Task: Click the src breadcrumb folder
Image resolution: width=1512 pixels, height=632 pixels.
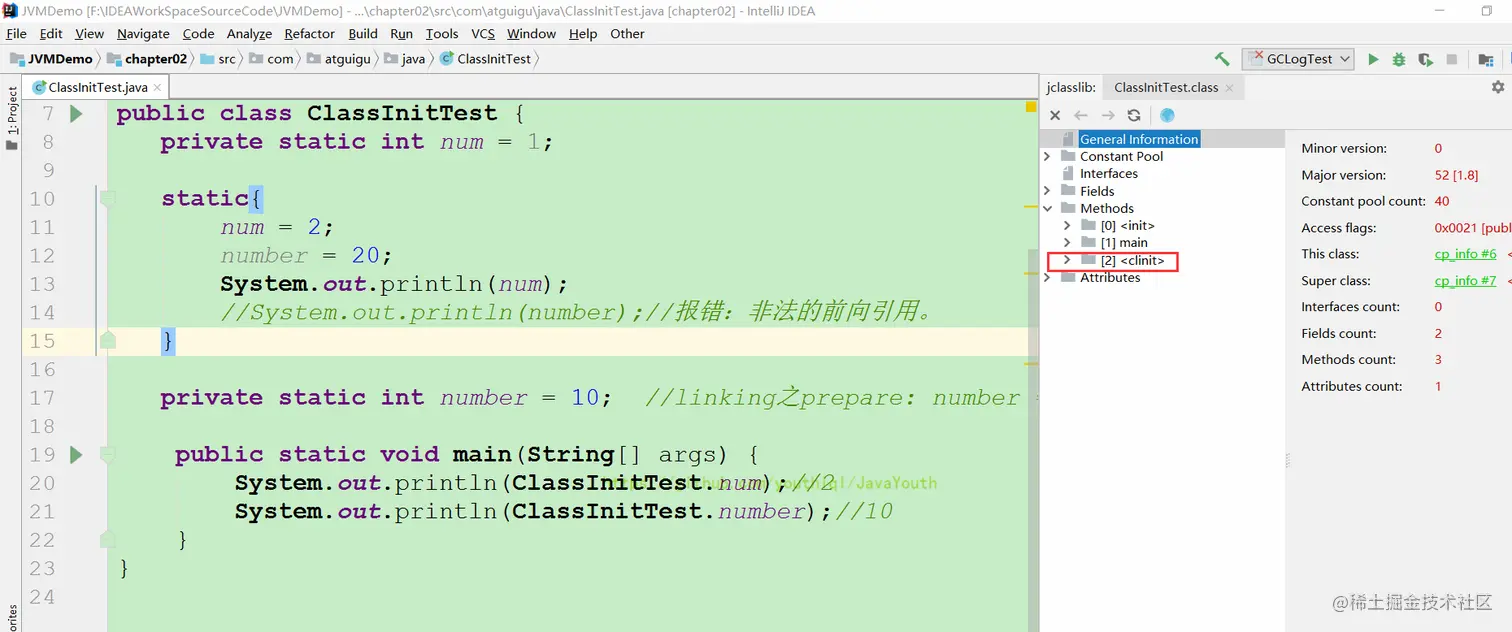Action: tap(218, 59)
